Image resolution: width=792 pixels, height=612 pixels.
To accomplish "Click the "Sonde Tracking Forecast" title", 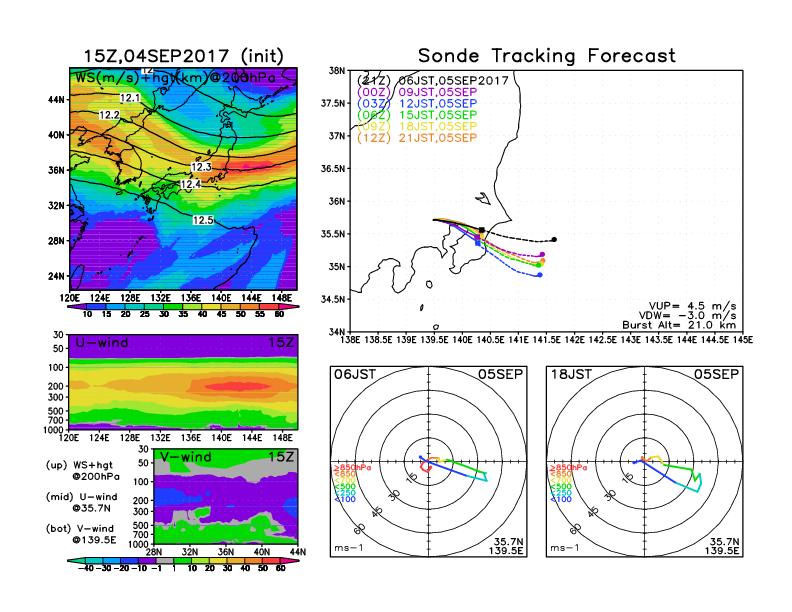I will point(547,56).
